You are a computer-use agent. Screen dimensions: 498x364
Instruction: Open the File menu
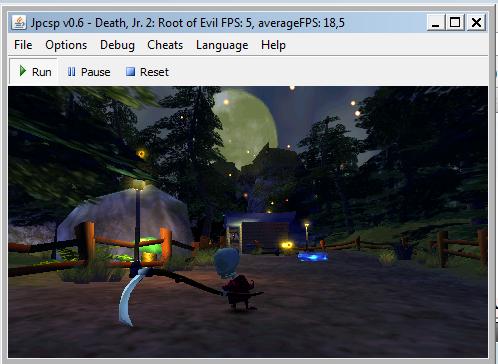coord(23,45)
